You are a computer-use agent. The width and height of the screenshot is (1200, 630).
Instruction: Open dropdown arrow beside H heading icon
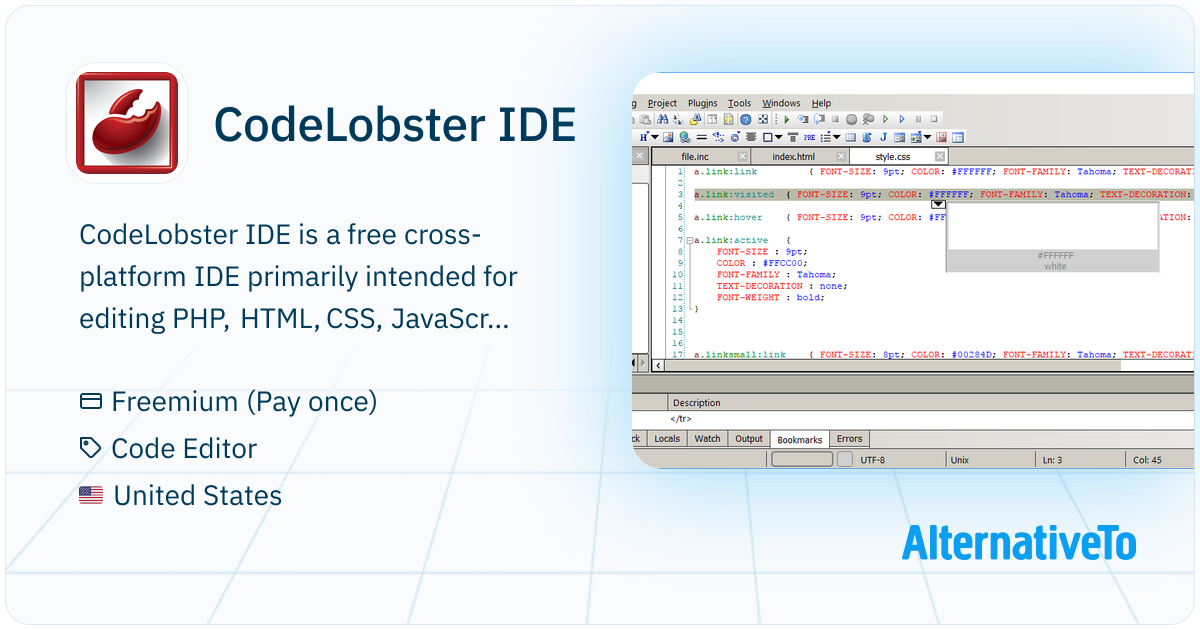655,137
